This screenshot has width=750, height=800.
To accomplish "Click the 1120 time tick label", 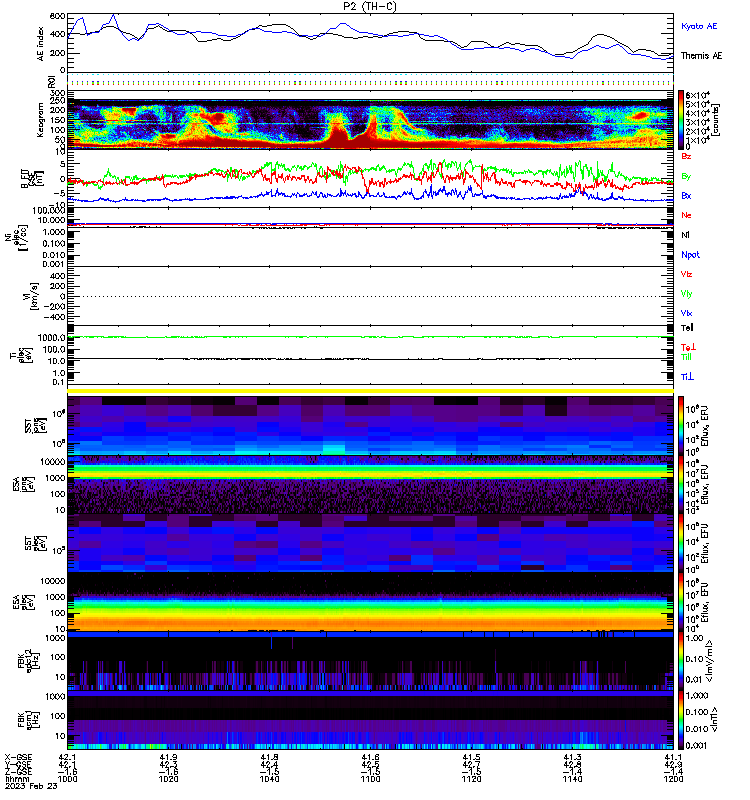I will click(x=471, y=779).
